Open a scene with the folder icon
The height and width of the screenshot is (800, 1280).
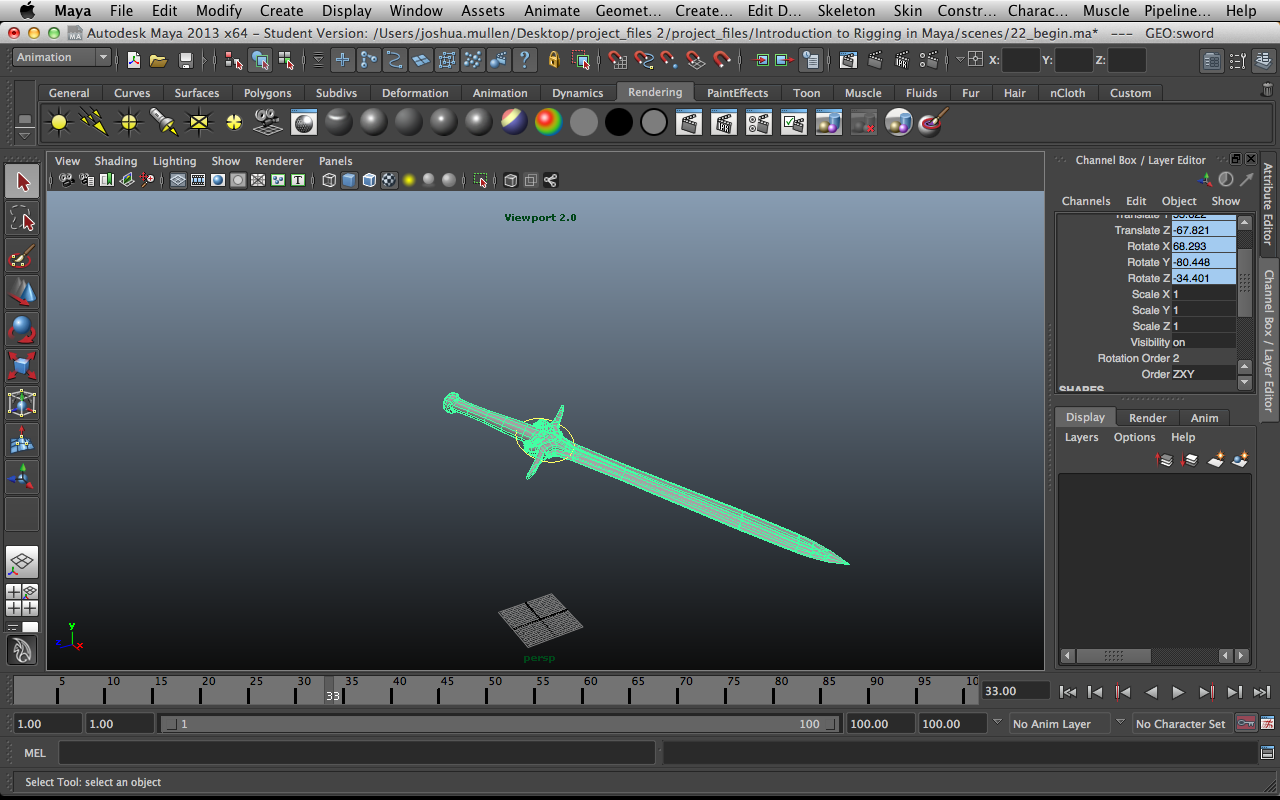(158, 60)
